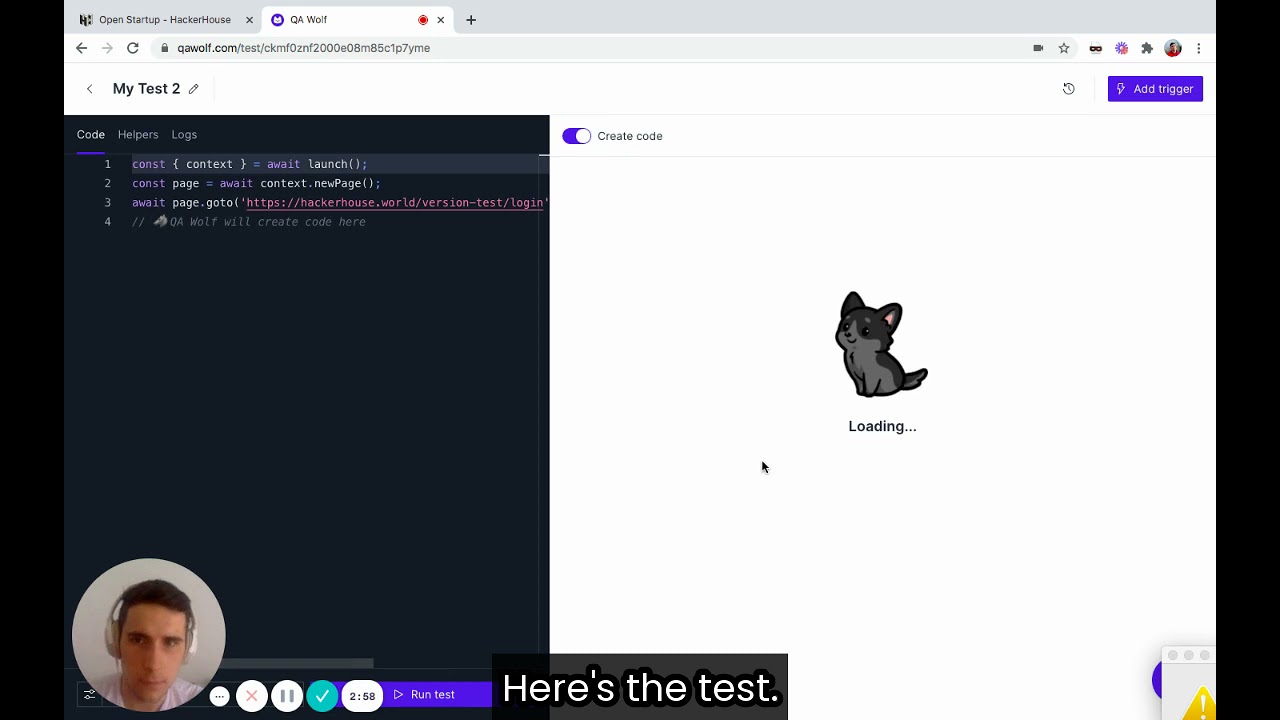Open the Extensions puzzle piece menu
Image resolution: width=1280 pixels, height=720 pixels.
coord(1147,48)
